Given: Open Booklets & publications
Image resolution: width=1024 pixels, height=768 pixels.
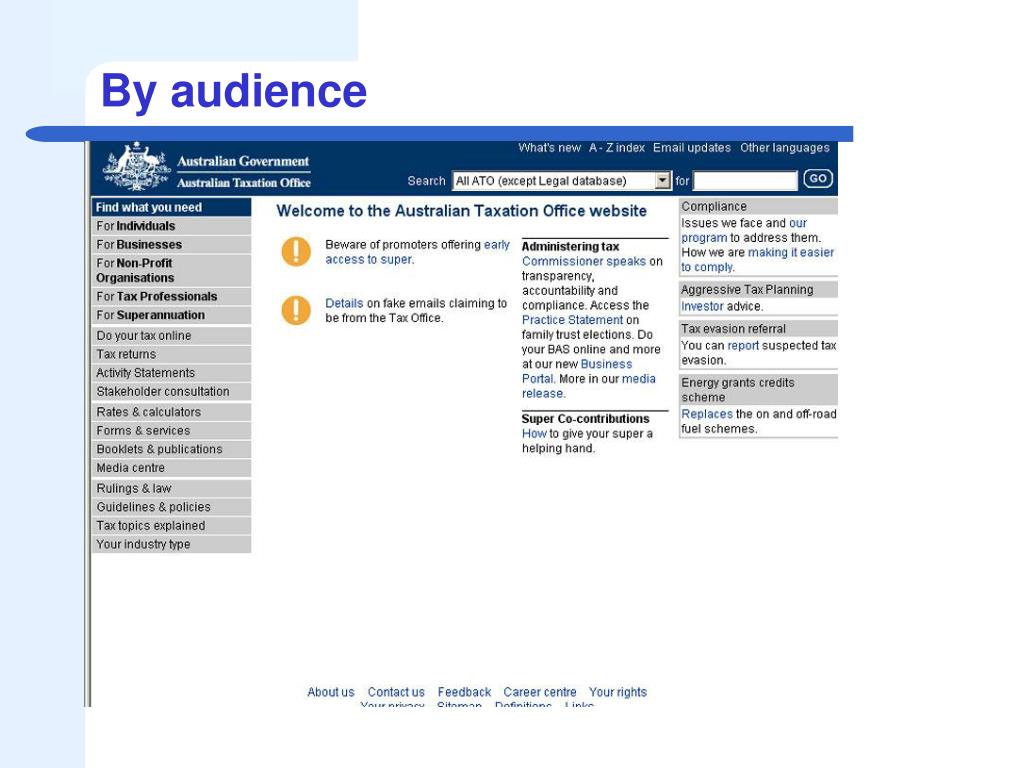Looking at the screenshot, I should tap(171, 449).
